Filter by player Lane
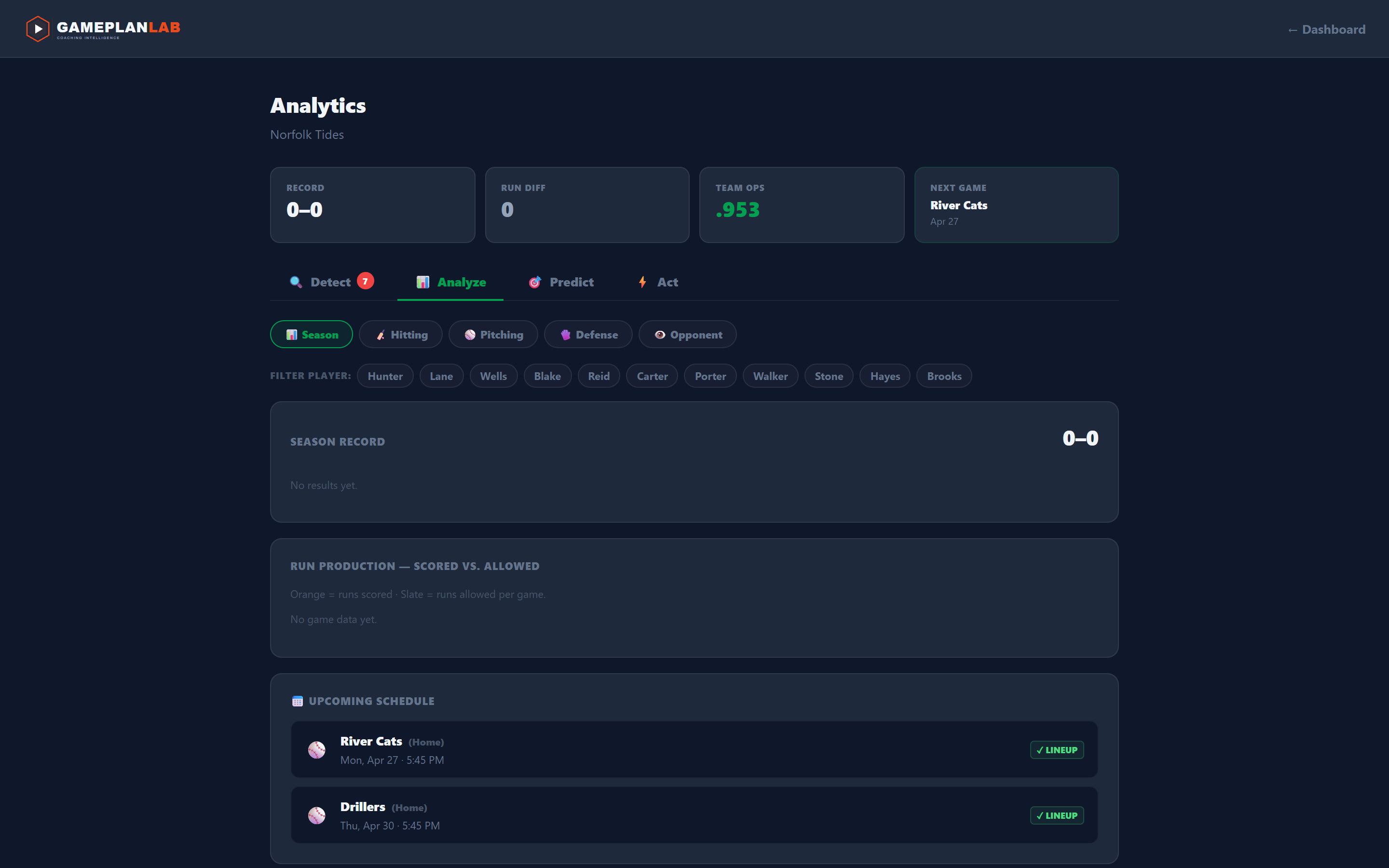This screenshot has height=868, width=1389. click(441, 376)
